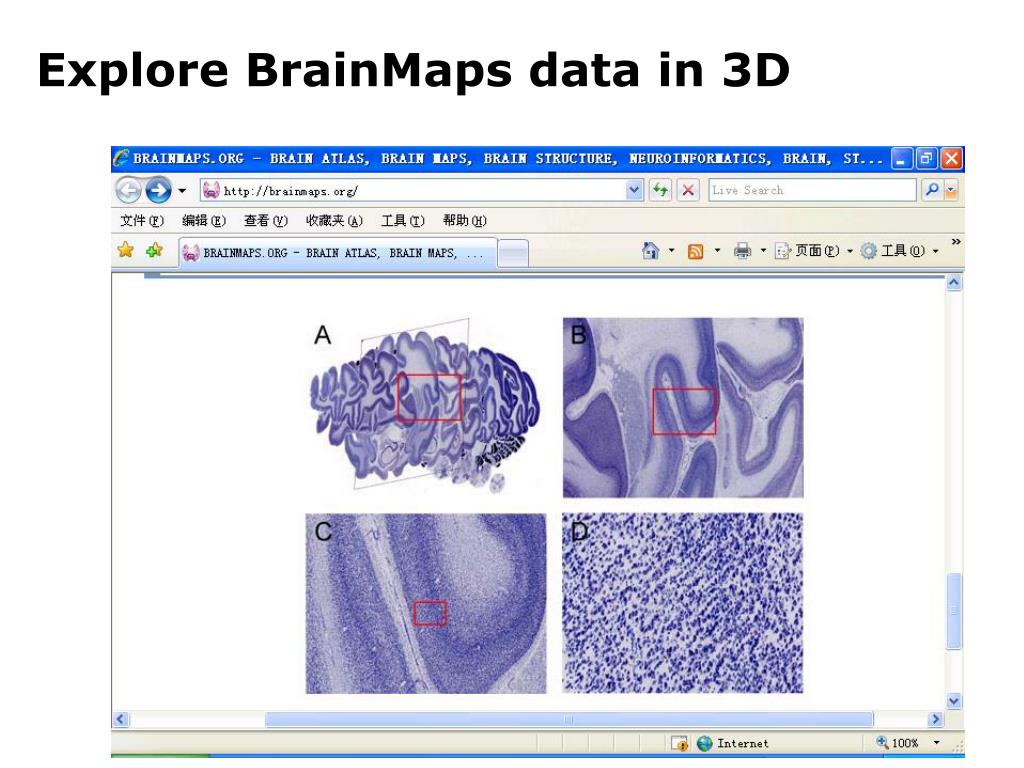This screenshot has height=768, width=1024.
Task: Click the green Refresh arrows icon
Action: (x=660, y=191)
